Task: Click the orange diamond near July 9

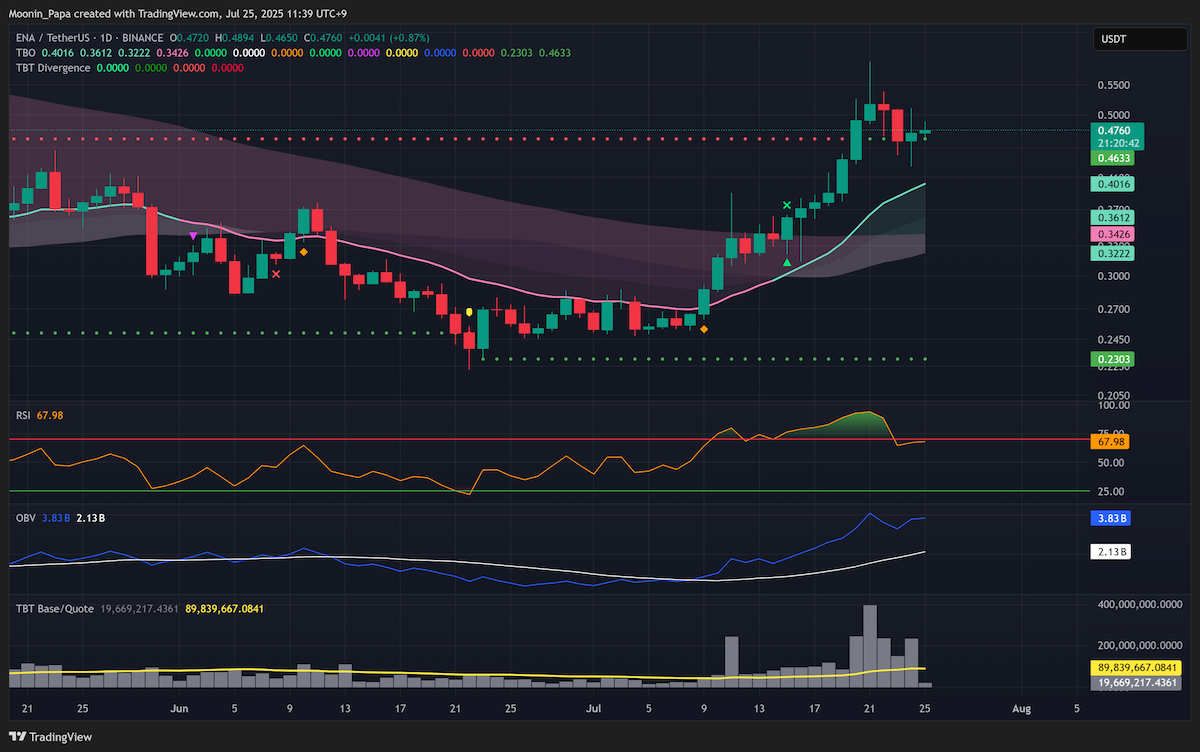Action: (704, 328)
